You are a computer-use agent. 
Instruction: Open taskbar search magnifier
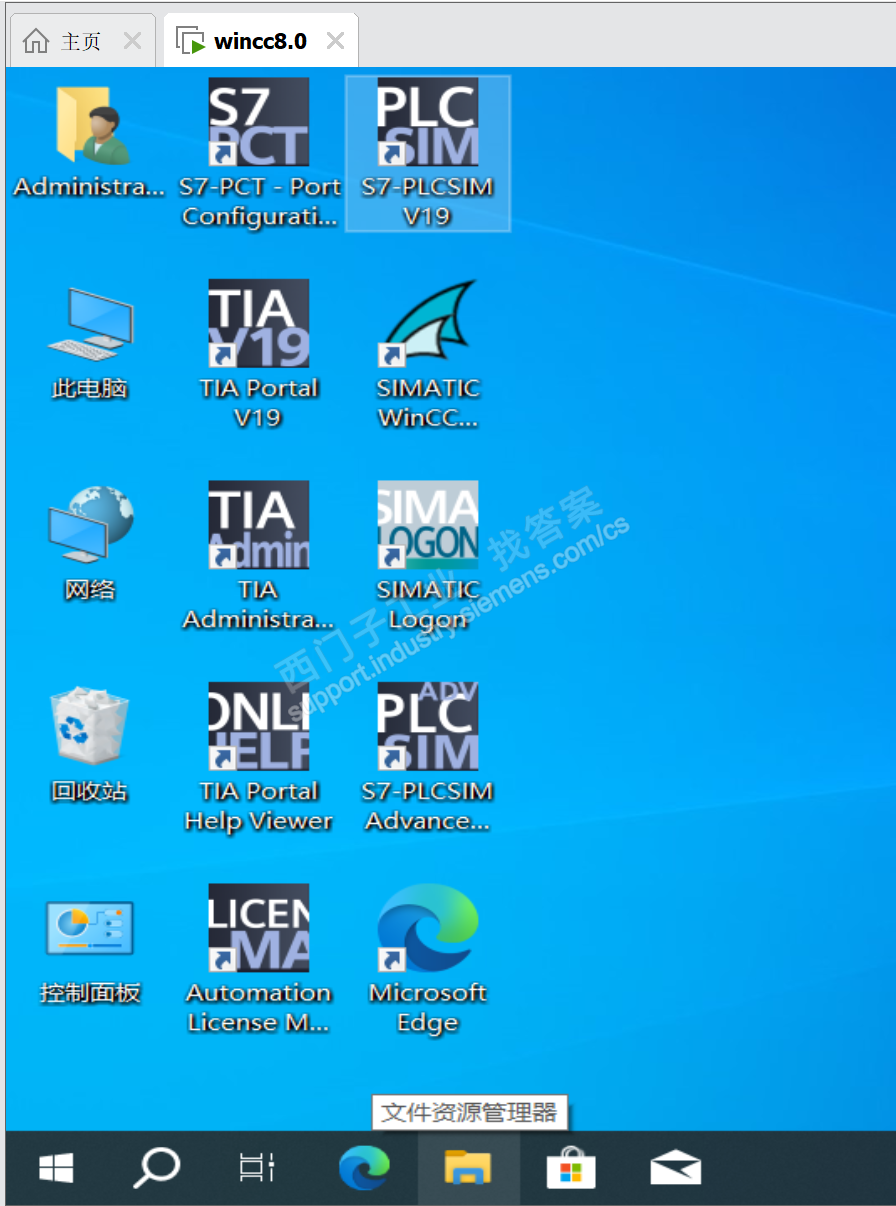coord(157,1167)
